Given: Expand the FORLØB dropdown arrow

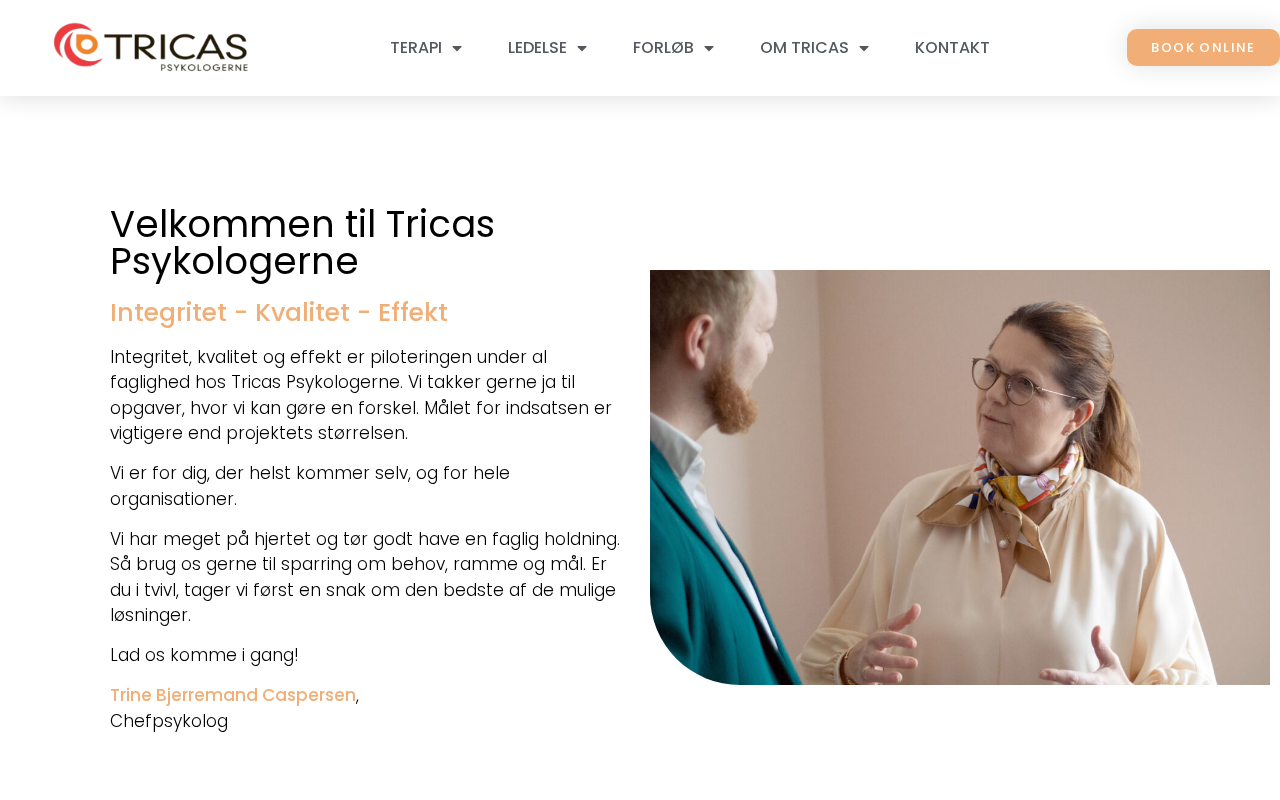Looking at the screenshot, I should click(x=709, y=48).
